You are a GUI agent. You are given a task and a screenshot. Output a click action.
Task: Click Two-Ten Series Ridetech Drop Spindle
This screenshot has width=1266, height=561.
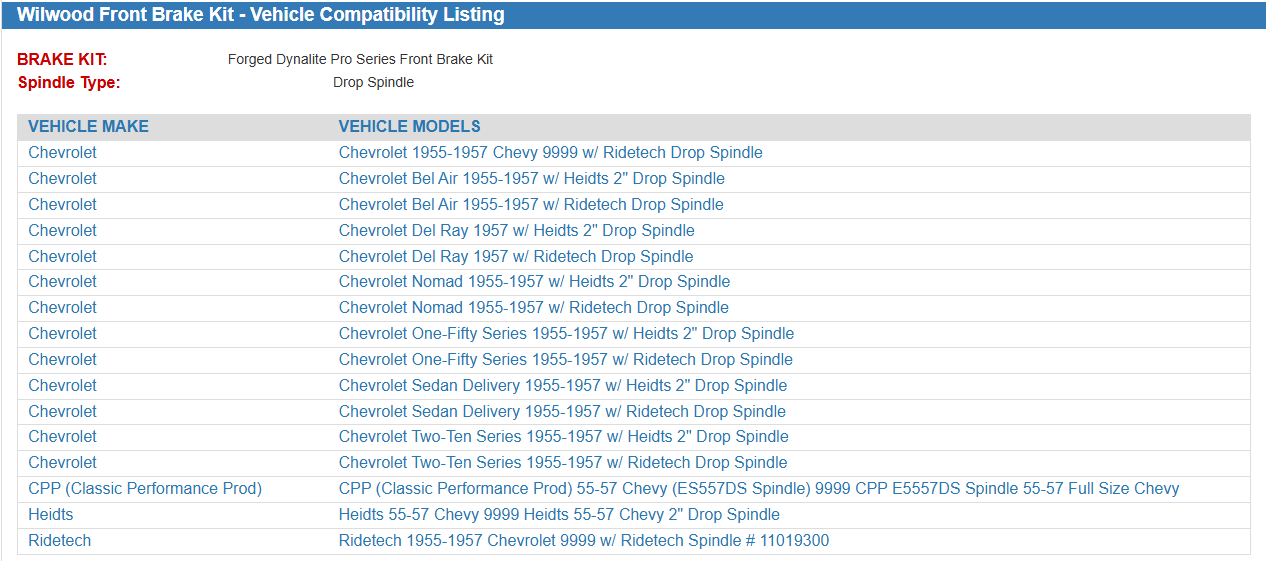(563, 463)
